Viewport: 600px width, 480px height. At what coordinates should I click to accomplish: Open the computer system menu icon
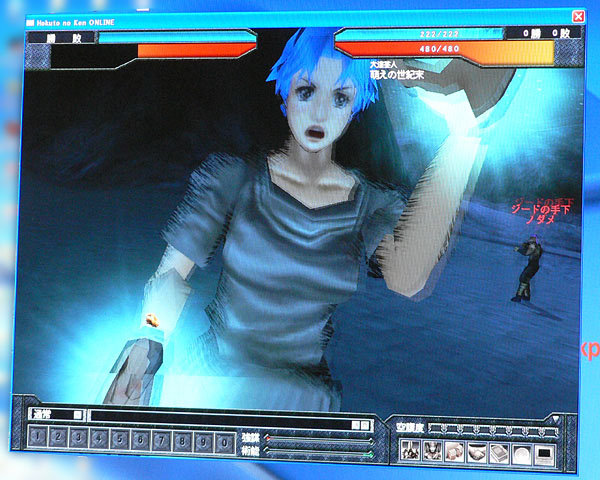click(x=545, y=456)
